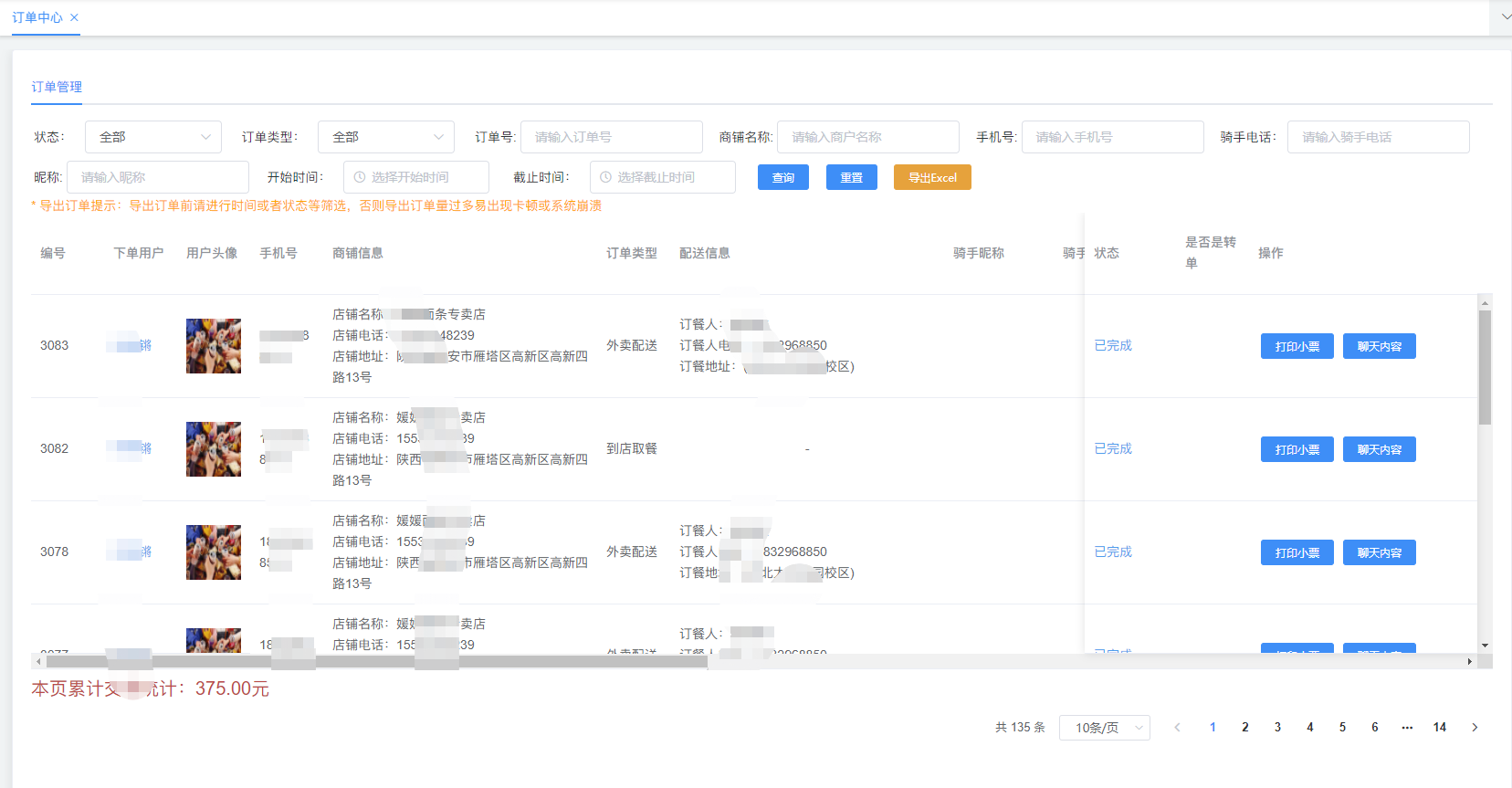This screenshot has width=1512, height=788.
Task: Click the 骑手昵称 column header
Action: (x=979, y=253)
